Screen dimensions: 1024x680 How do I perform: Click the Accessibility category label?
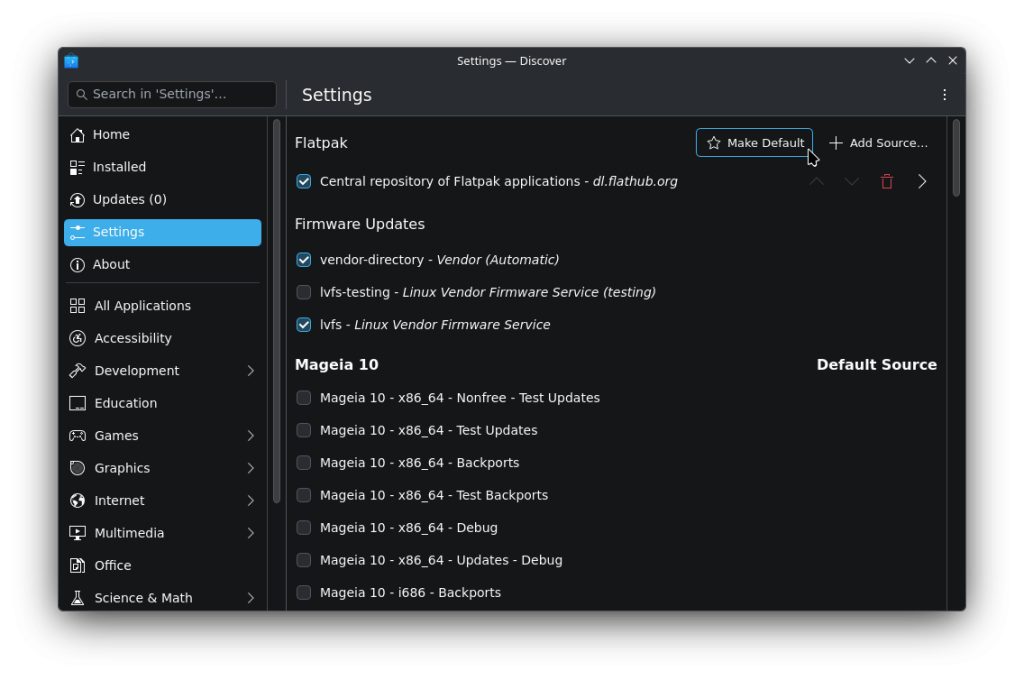click(x=133, y=338)
